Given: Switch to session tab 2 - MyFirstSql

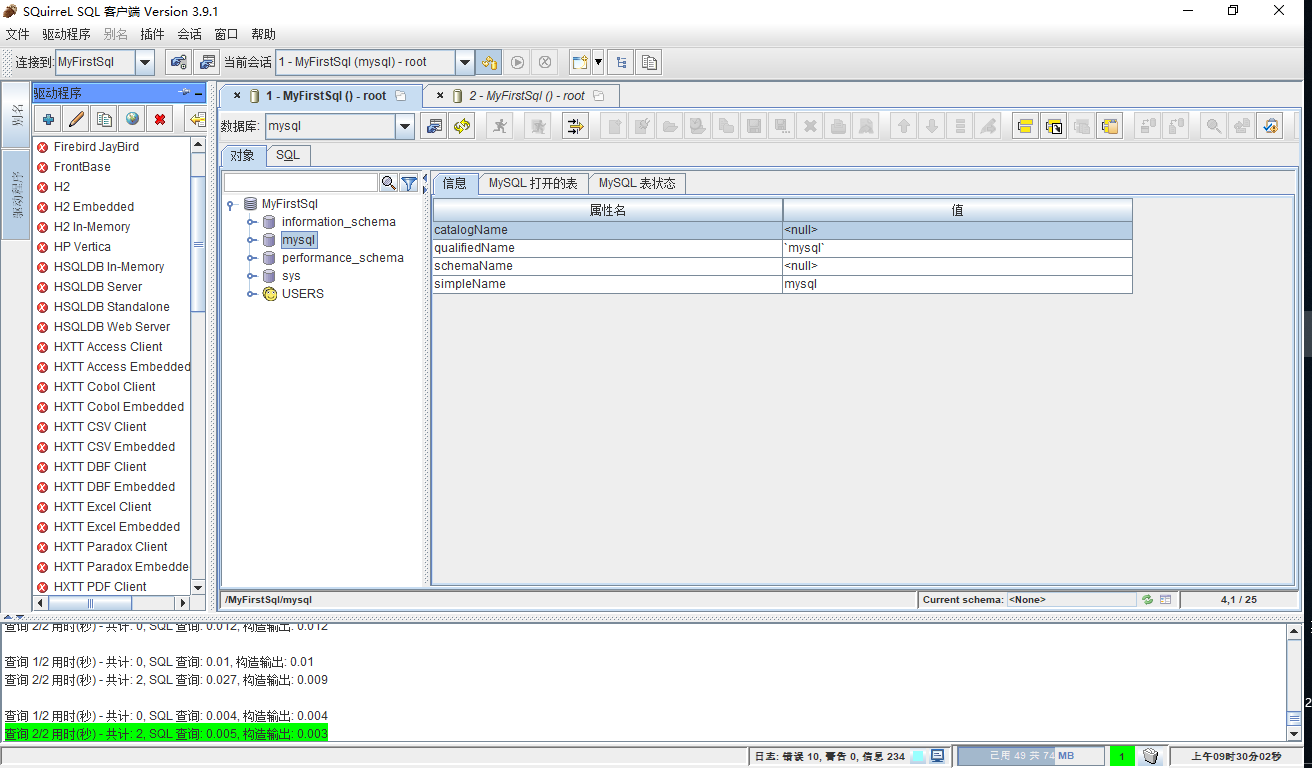Looking at the screenshot, I should pos(521,96).
